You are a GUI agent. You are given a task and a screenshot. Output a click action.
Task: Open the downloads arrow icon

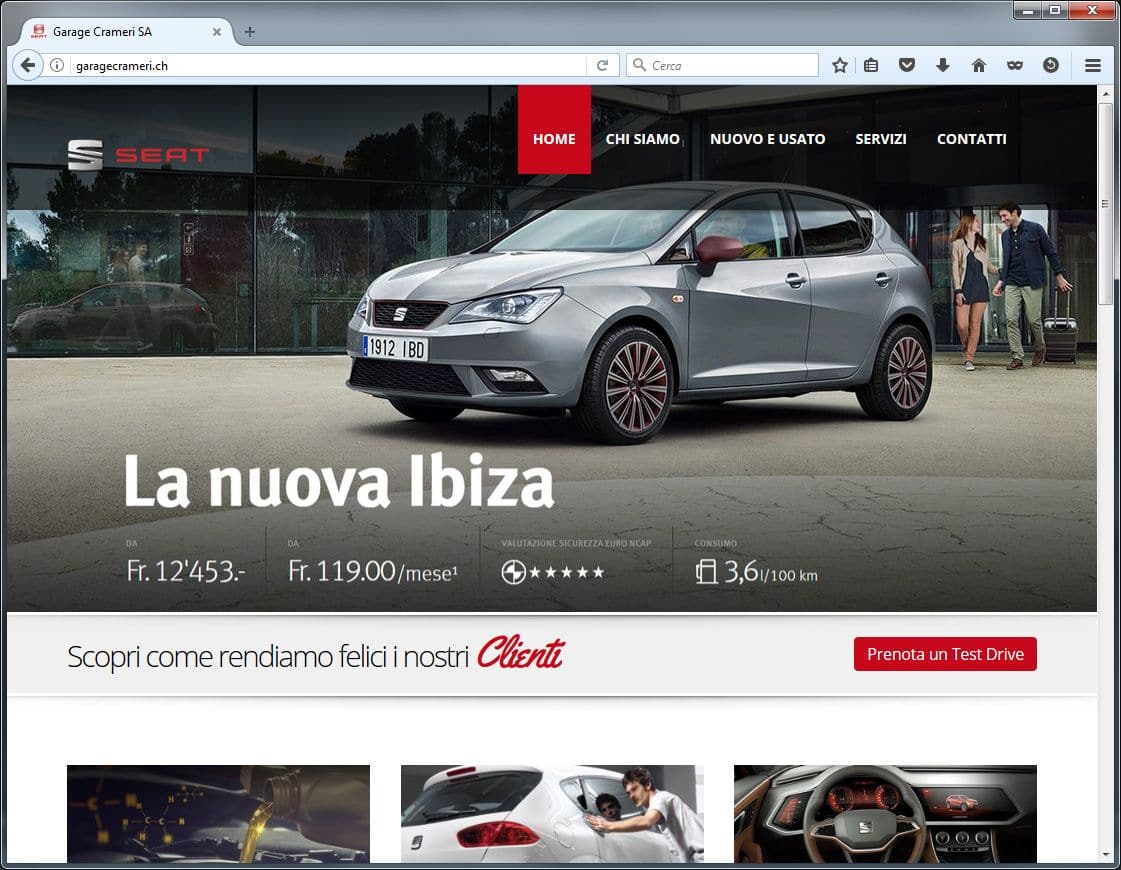pyautogui.click(x=943, y=65)
